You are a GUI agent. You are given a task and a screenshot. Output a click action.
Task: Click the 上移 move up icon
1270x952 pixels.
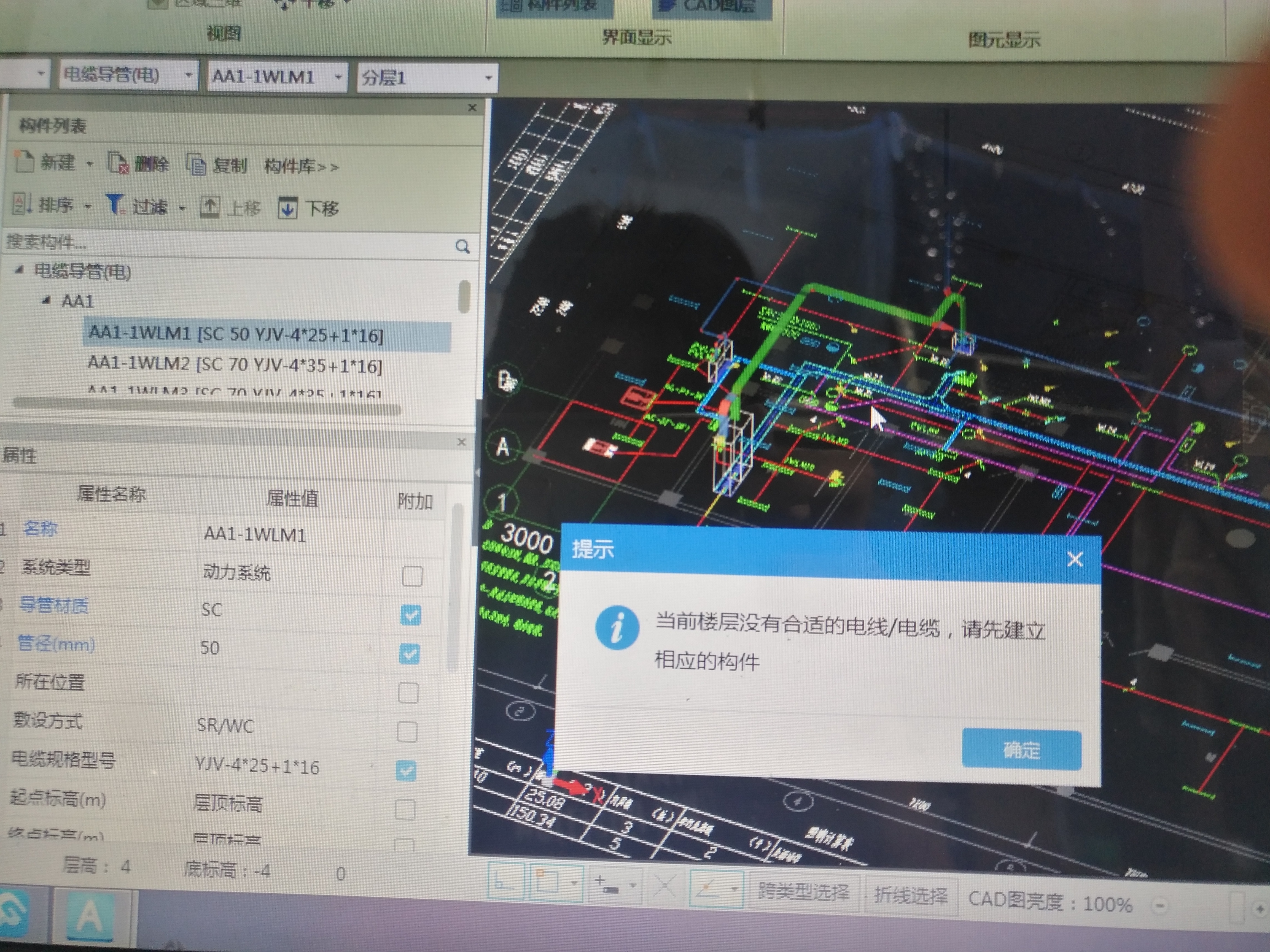(x=209, y=207)
